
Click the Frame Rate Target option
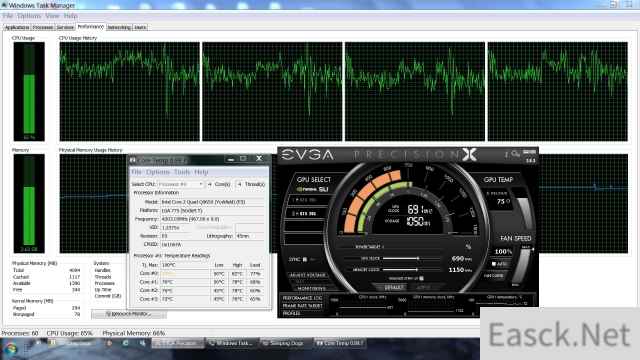(x=302, y=306)
